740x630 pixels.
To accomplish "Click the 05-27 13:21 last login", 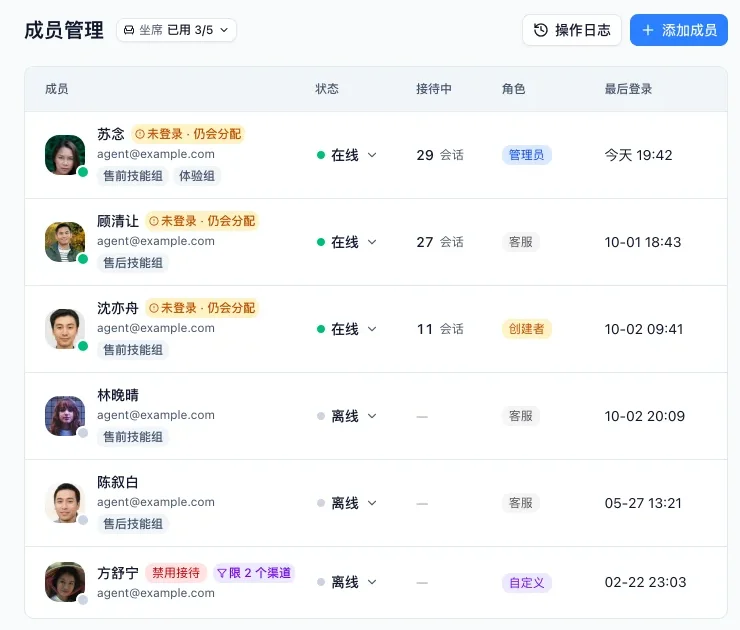I will point(643,503).
